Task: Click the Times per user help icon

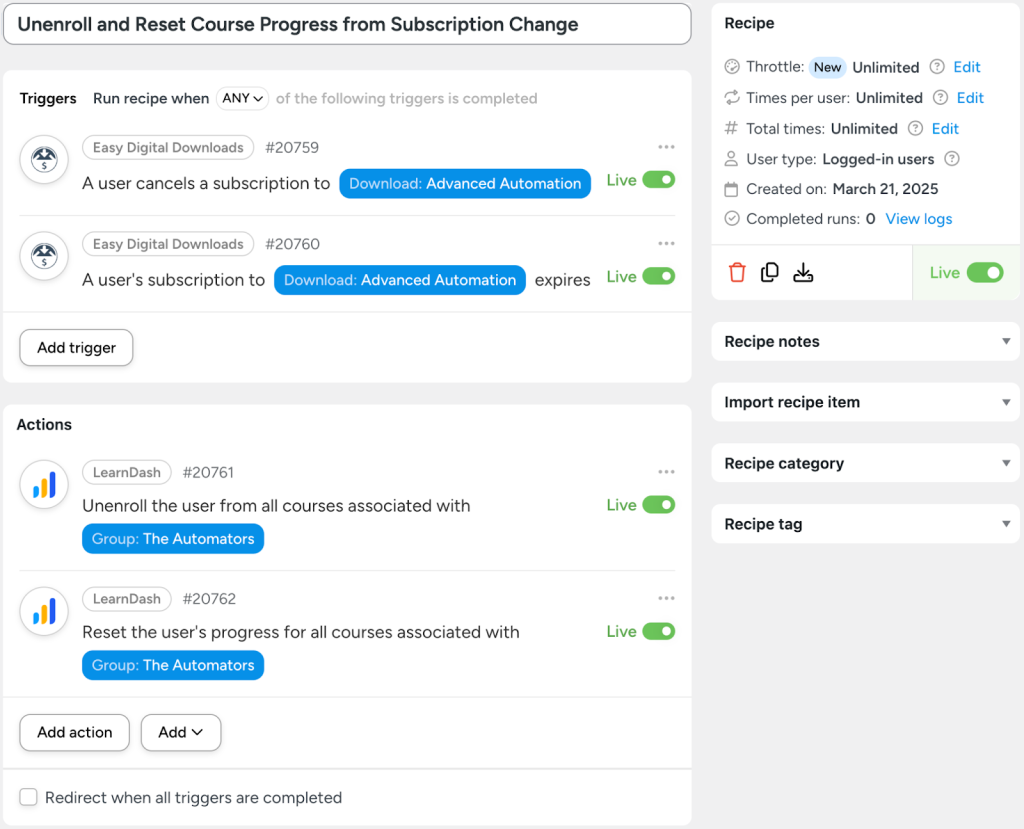Action: click(938, 98)
